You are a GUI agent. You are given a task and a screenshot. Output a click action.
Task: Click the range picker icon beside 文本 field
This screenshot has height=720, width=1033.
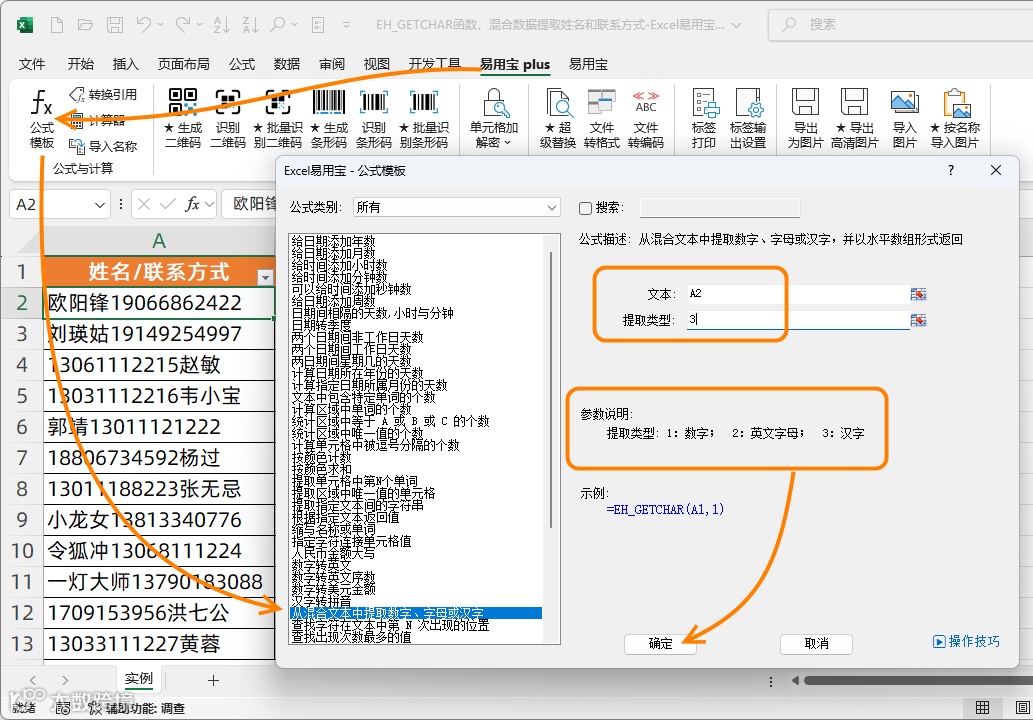[918, 294]
